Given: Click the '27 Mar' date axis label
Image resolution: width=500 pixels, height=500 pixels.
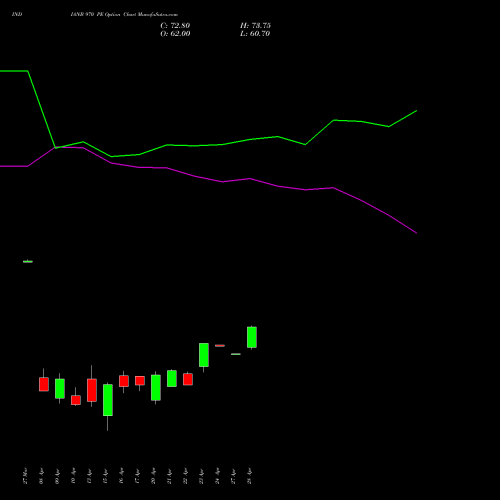Looking at the screenshot, I should click(25, 476).
